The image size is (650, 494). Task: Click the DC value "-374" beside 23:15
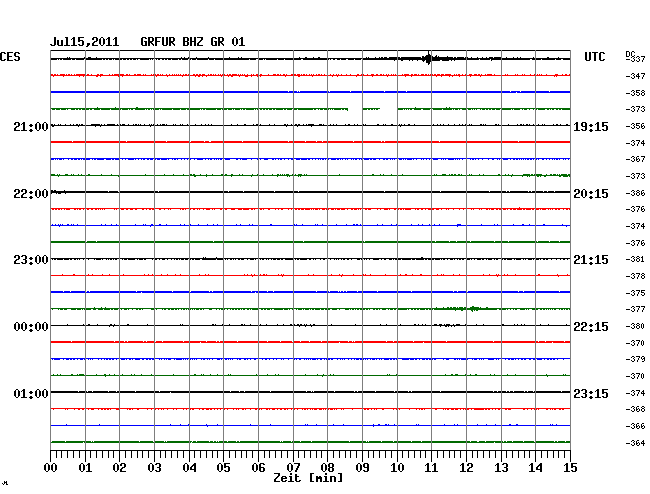[635, 392]
